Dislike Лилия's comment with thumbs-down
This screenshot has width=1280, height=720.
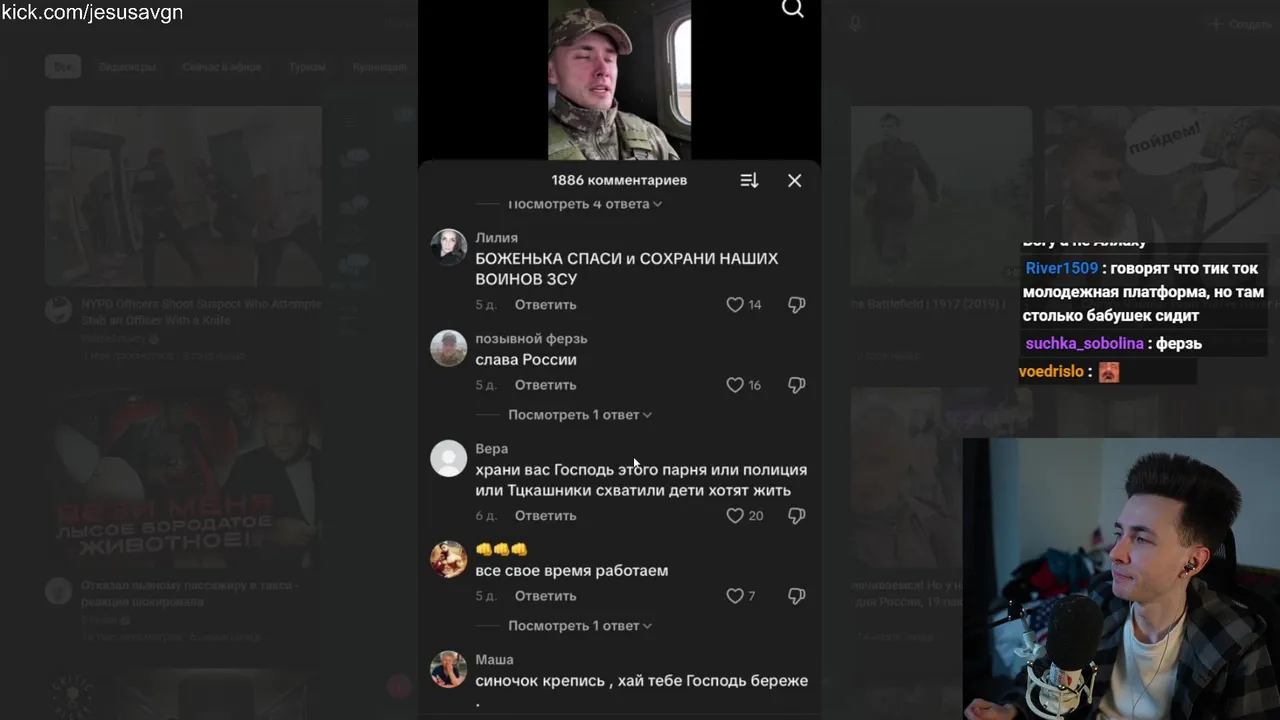pyautogui.click(x=797, y=304)
